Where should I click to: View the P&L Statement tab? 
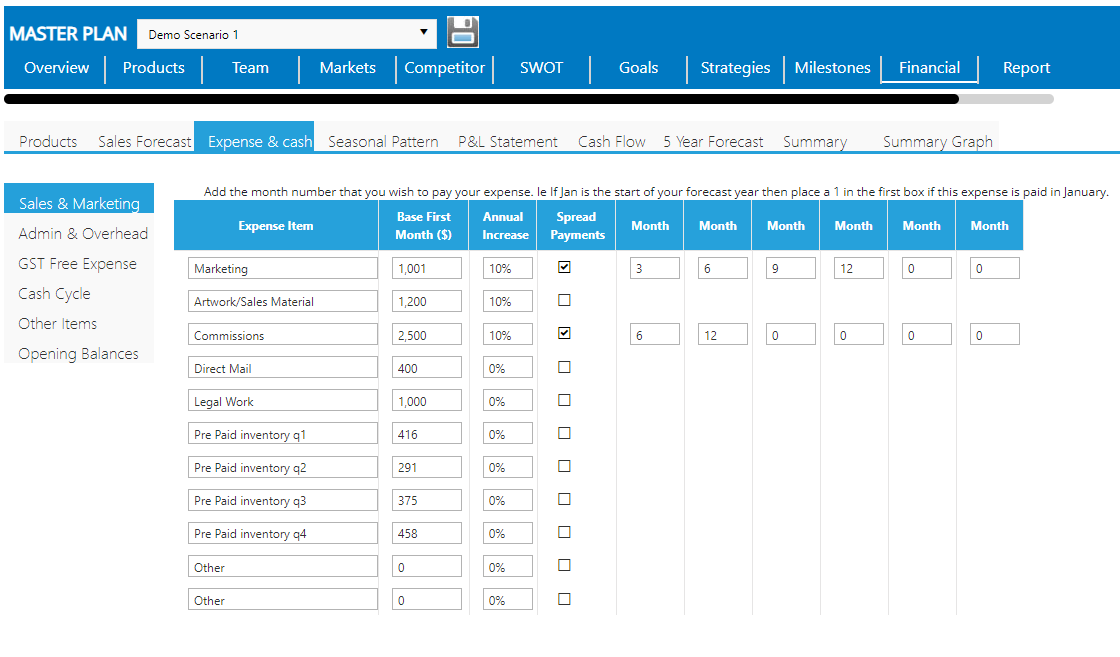point(507,141)
